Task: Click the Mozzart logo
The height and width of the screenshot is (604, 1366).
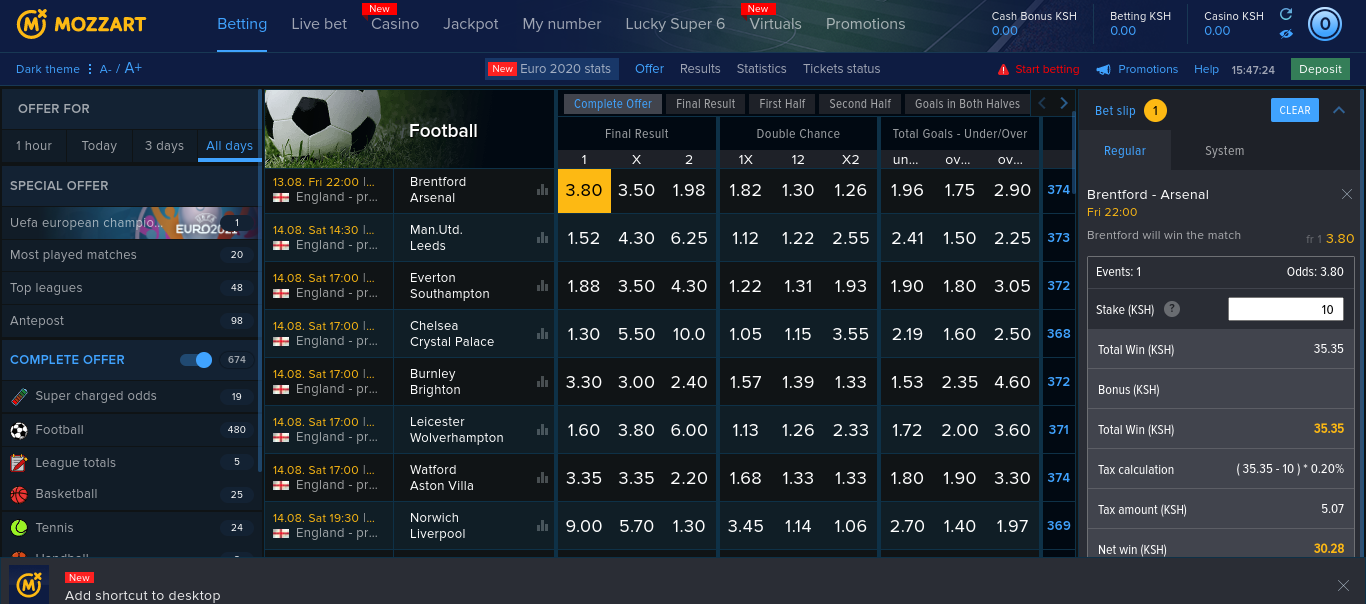Action: point(81,24)
